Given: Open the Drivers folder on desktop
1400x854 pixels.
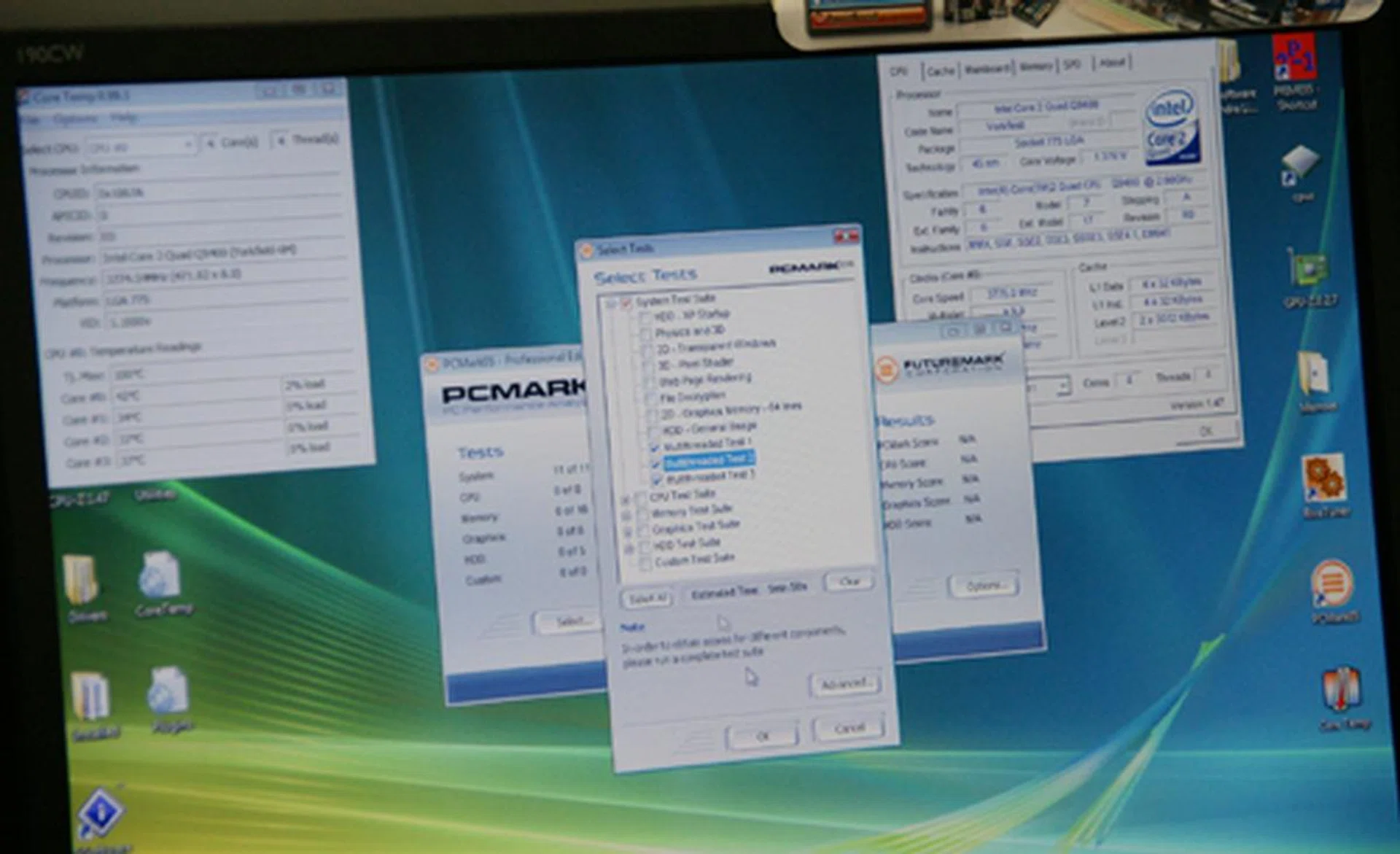Looking at the screenshot, I should tap(82, 581).
